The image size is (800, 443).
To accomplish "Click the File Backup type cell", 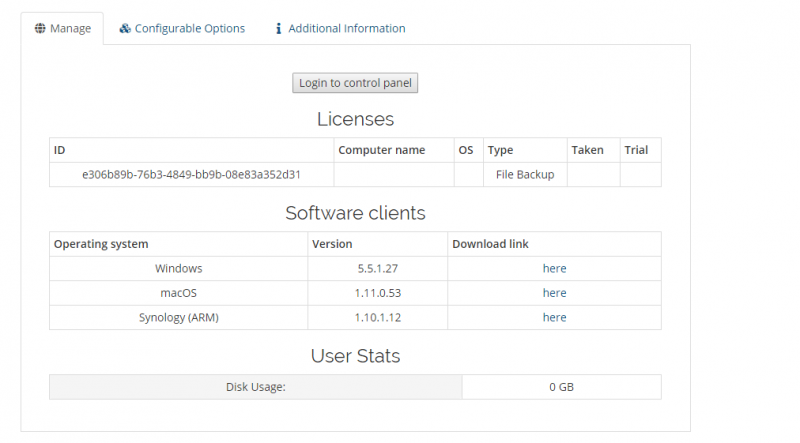I will 525,175.
